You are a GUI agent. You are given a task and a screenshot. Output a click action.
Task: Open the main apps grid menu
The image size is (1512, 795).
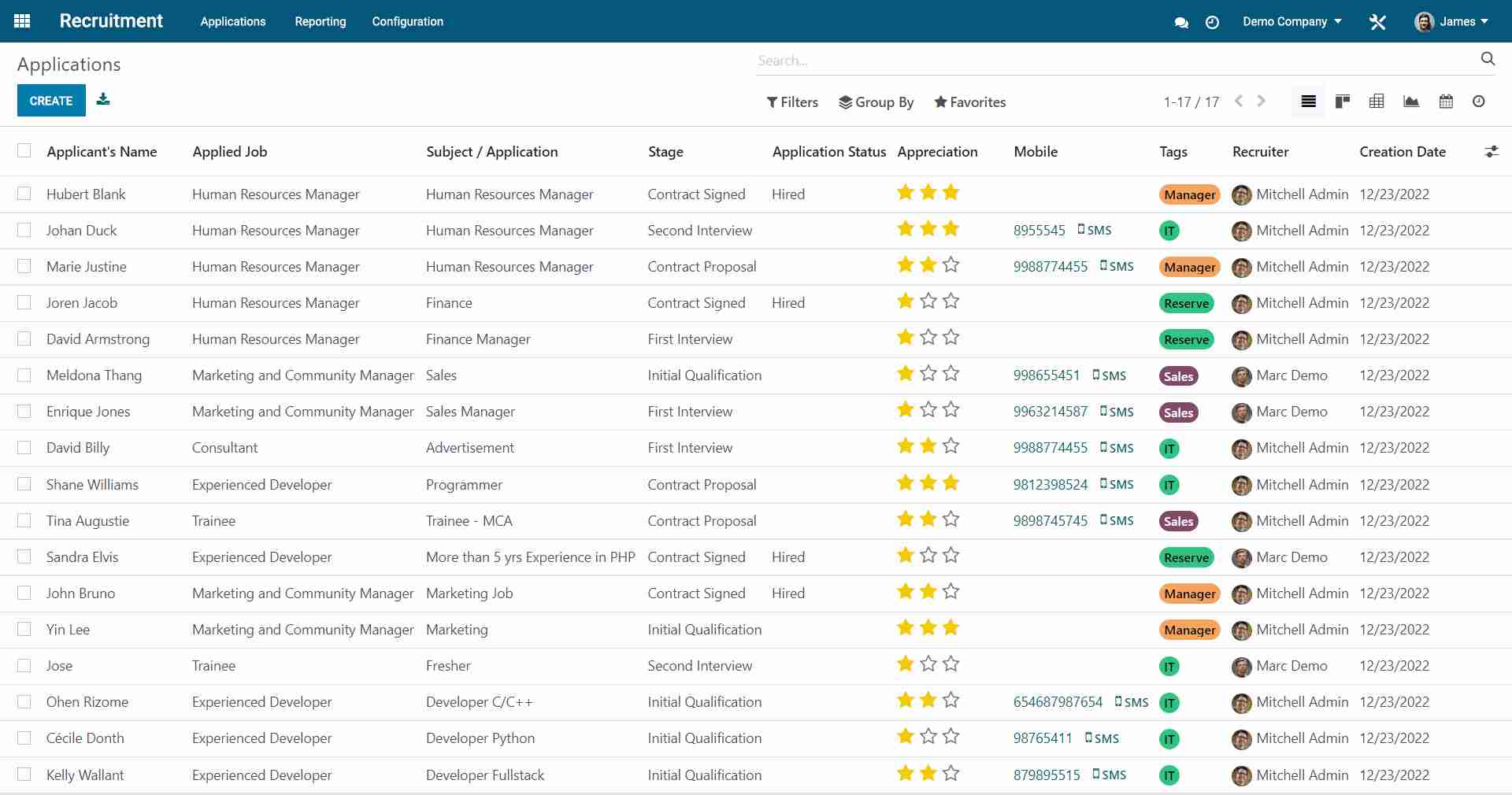pos(22,21)
